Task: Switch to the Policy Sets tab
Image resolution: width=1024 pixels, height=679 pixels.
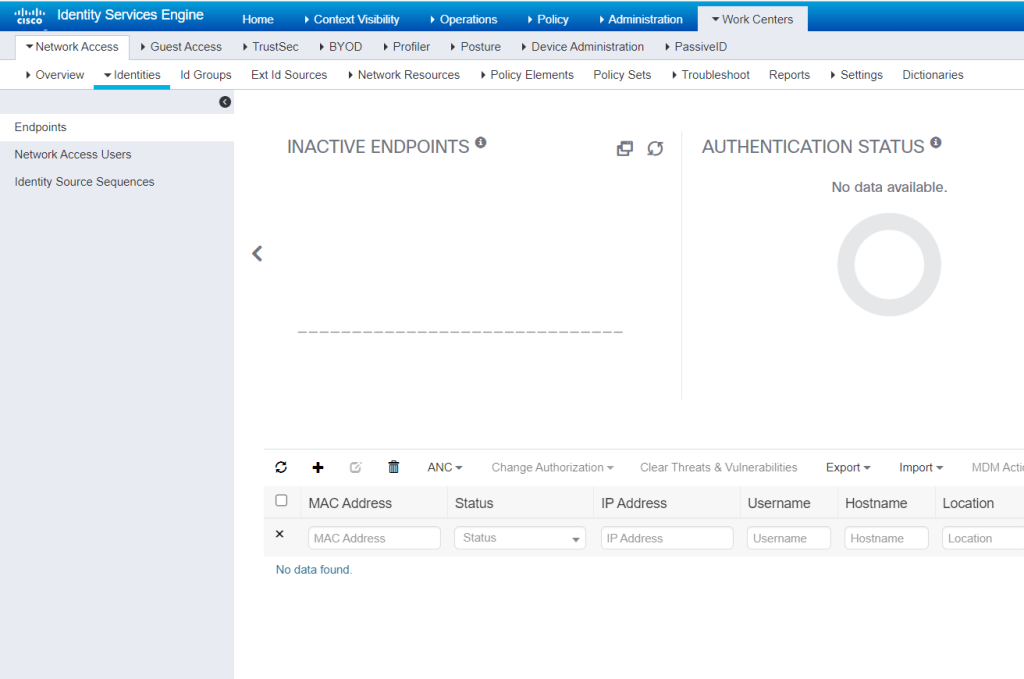Action: pyautogui.click(x=622, y=75)
